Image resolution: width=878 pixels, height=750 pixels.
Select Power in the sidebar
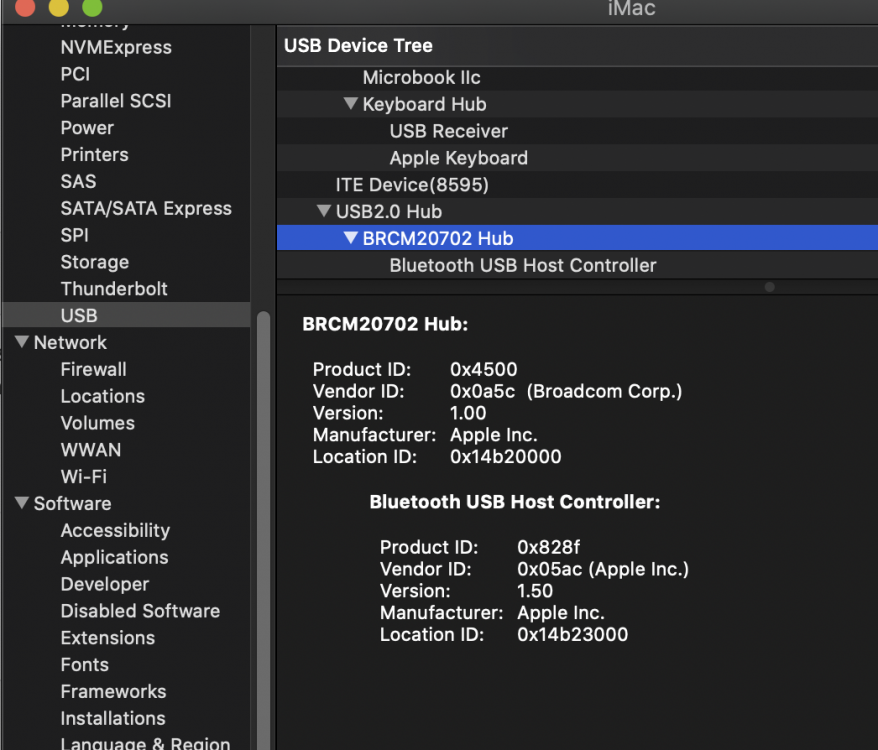(87, 128)
